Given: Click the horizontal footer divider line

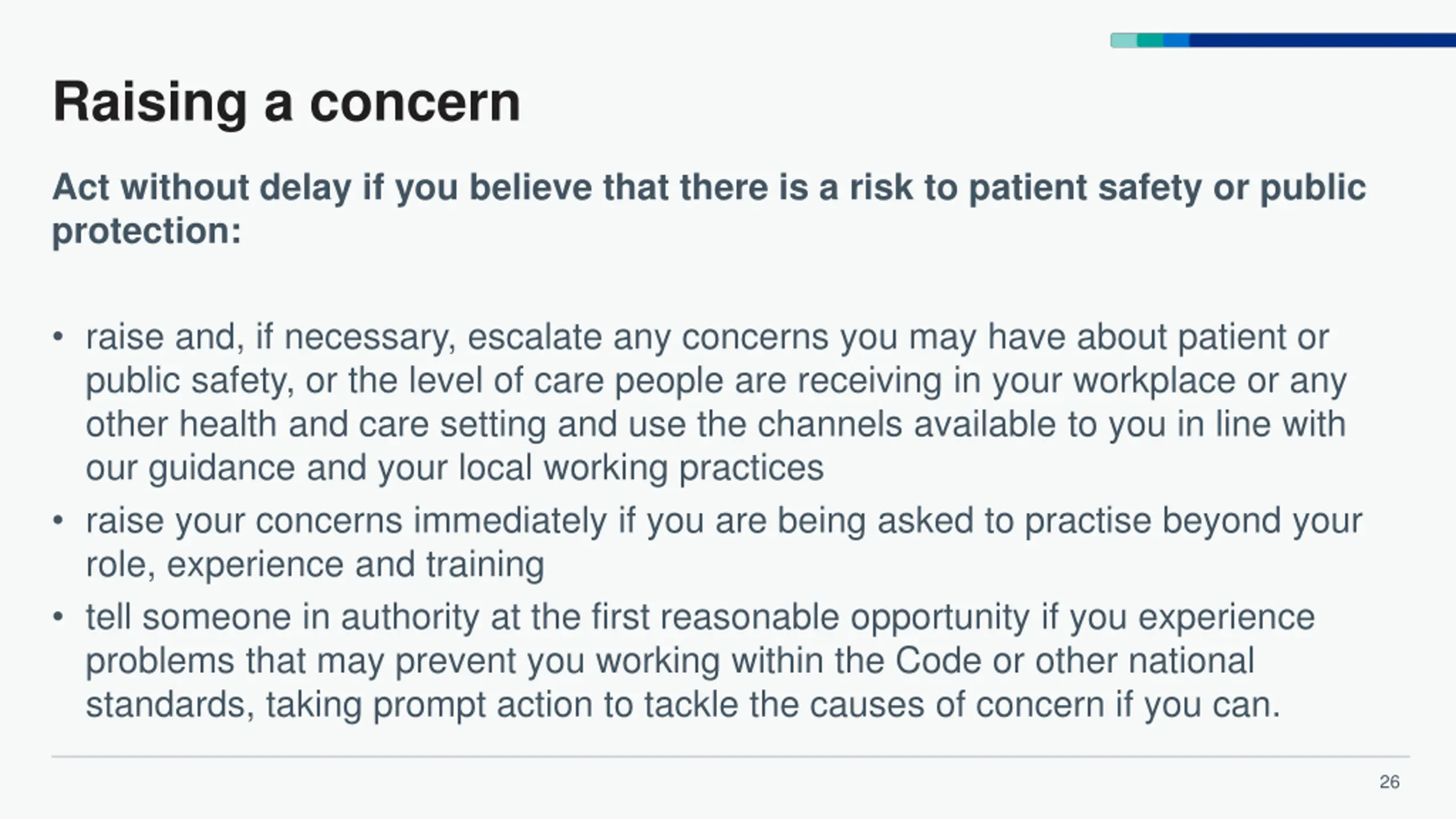Looking at the screenshot, I should pos(731,756).
